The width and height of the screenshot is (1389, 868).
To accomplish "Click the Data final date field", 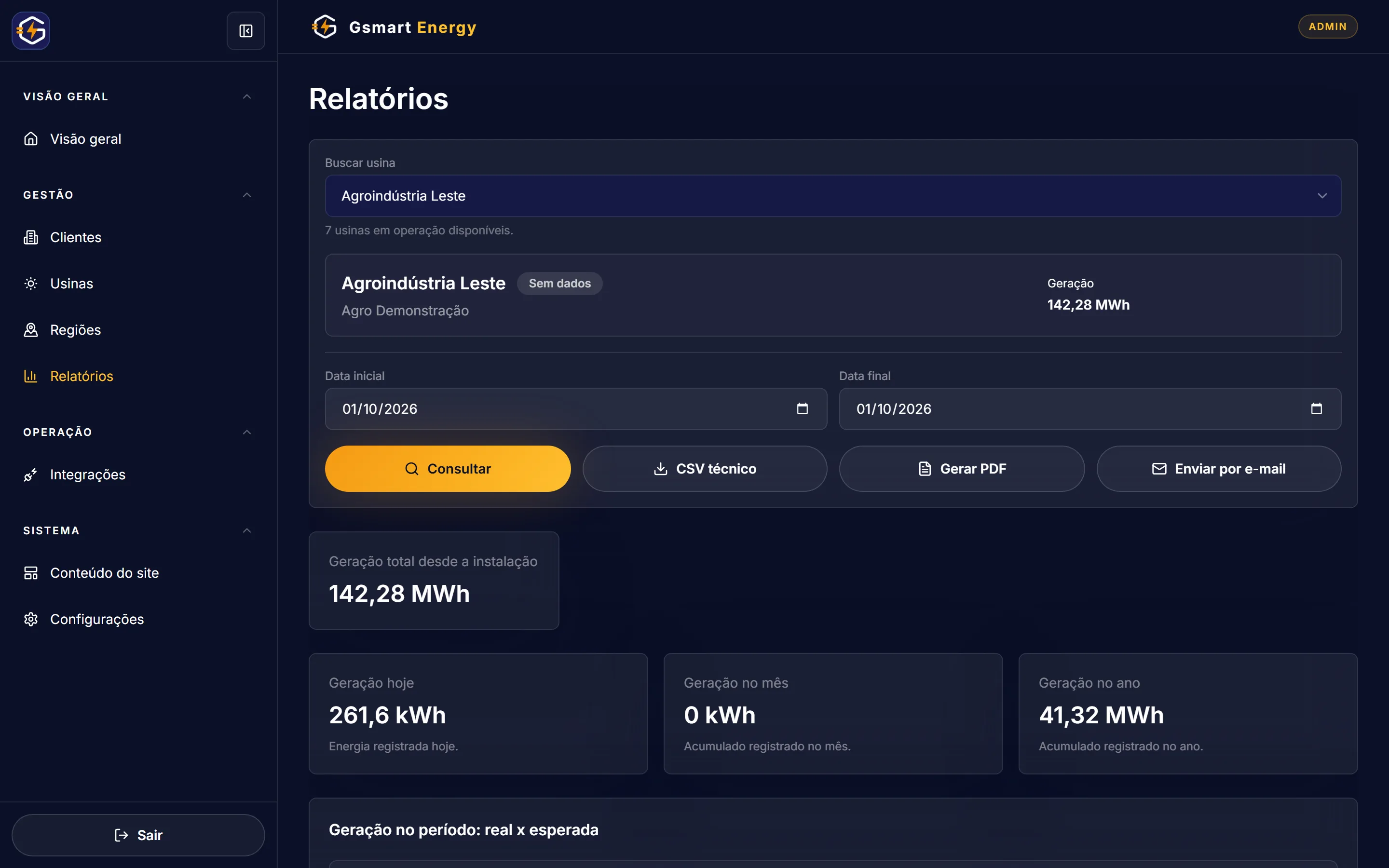I will (1090, 409).
